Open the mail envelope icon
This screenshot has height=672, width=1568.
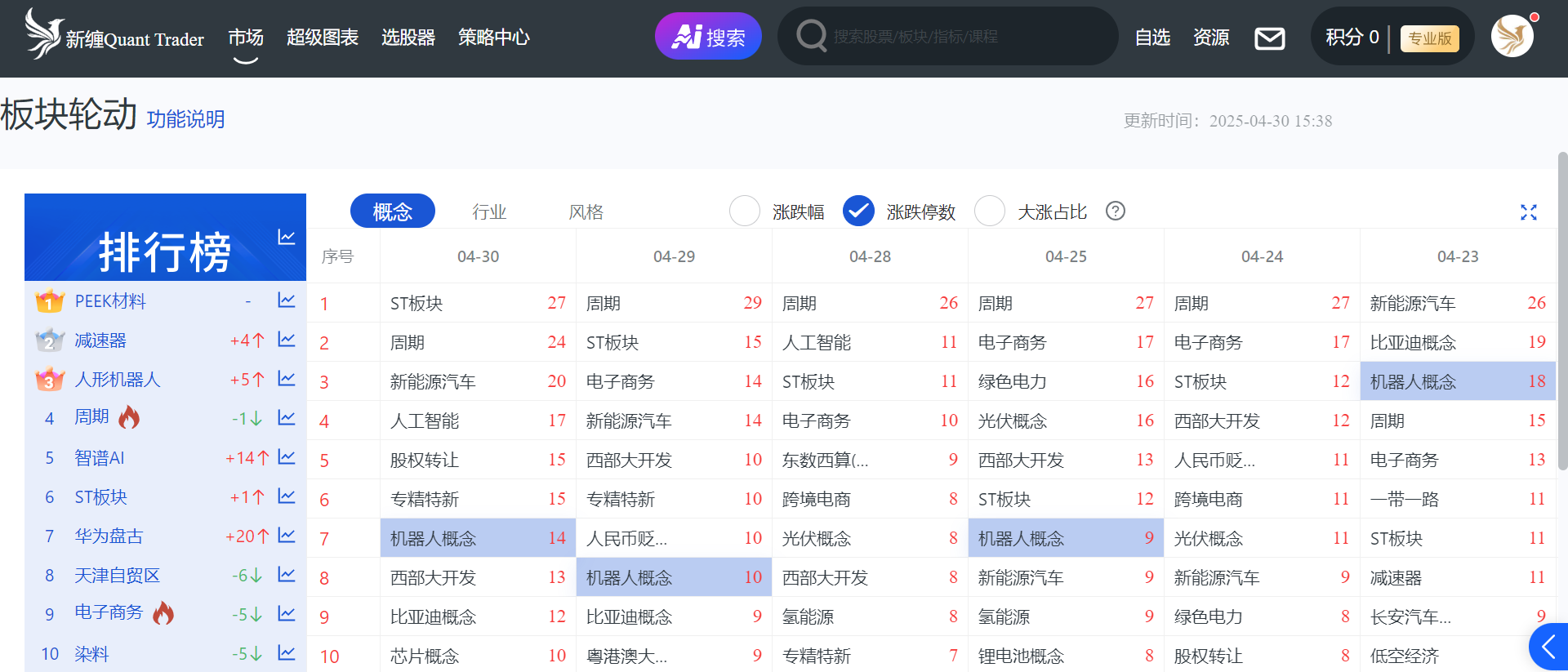tap(1269, 38)
